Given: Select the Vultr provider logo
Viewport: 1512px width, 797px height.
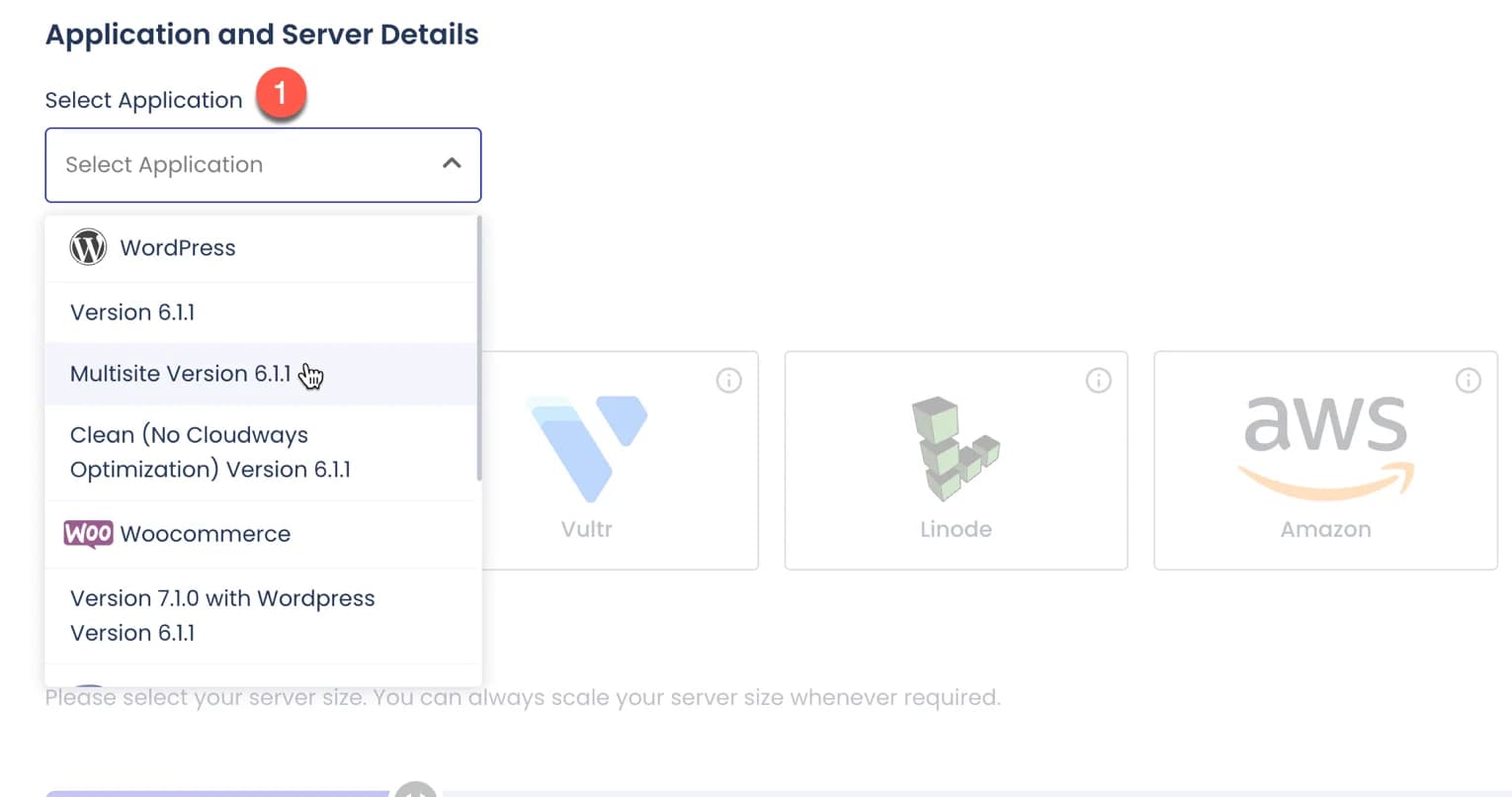Looking at the screenshot, I should tap(588, 445).
